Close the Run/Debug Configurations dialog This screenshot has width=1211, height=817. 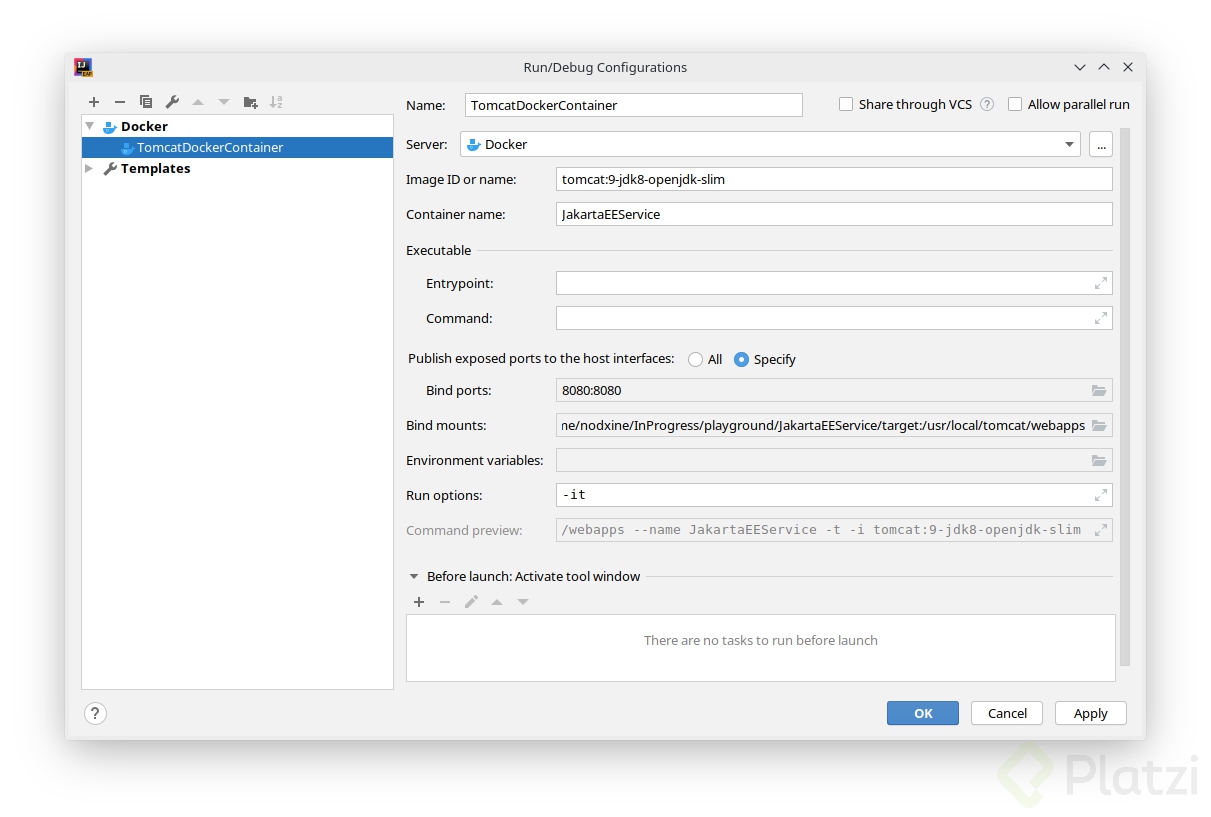1128,67
